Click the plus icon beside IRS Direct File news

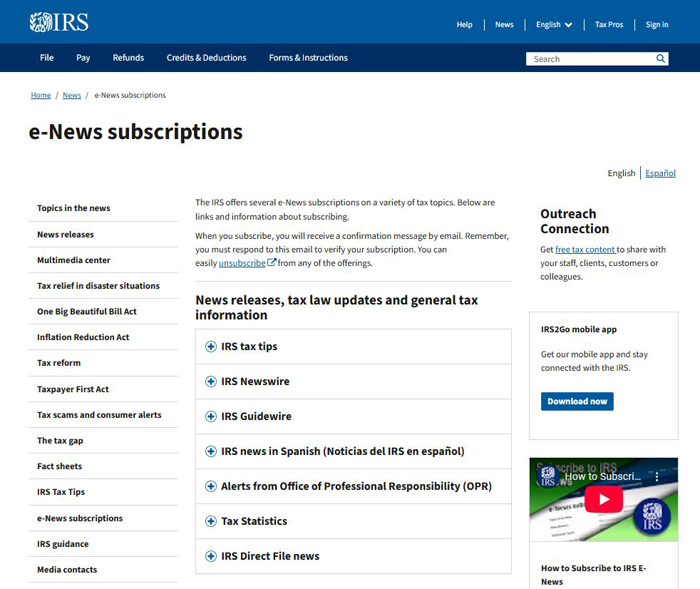[x=211, y=556]
